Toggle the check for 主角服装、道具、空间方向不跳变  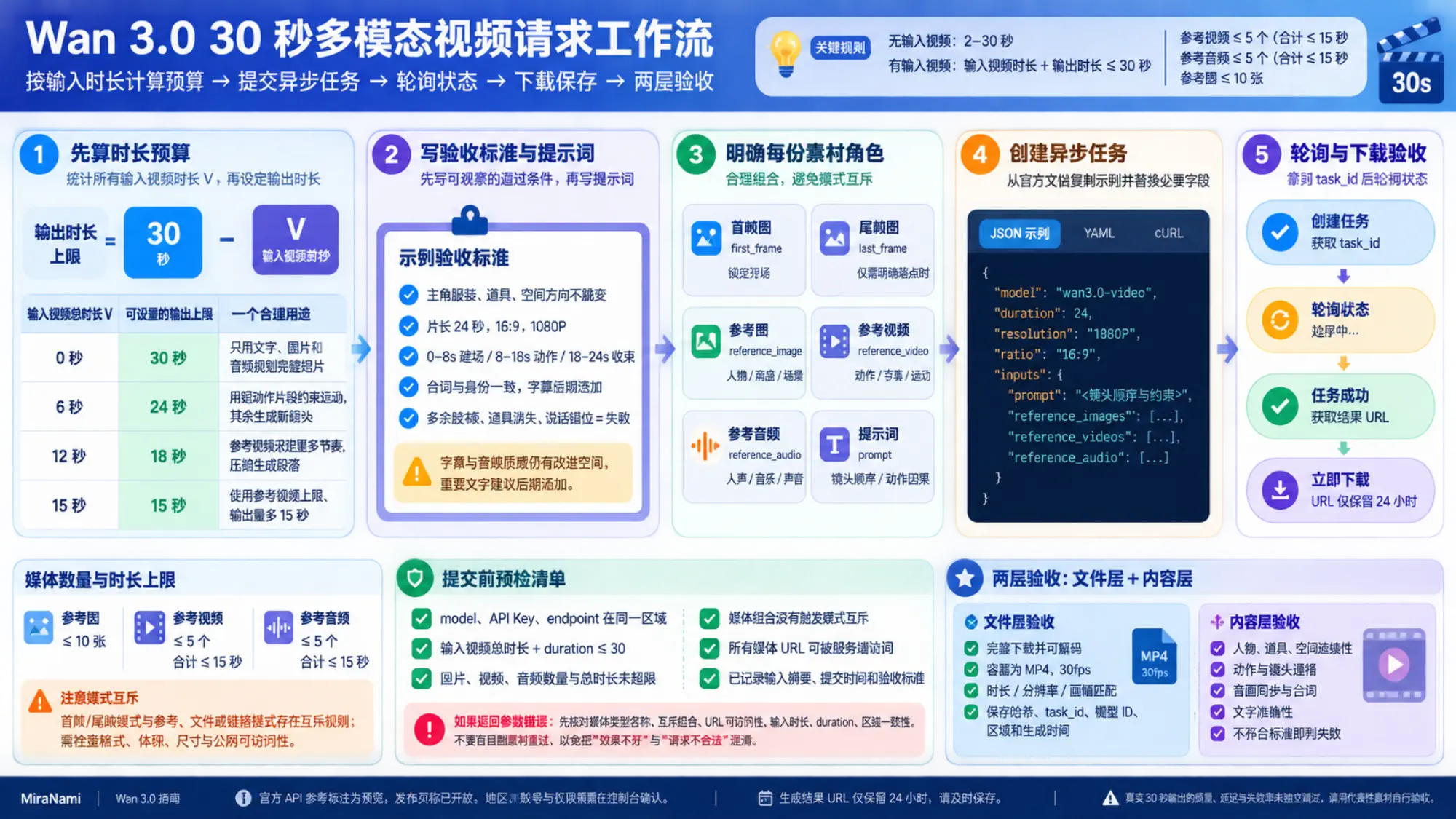tap(408, 295)
